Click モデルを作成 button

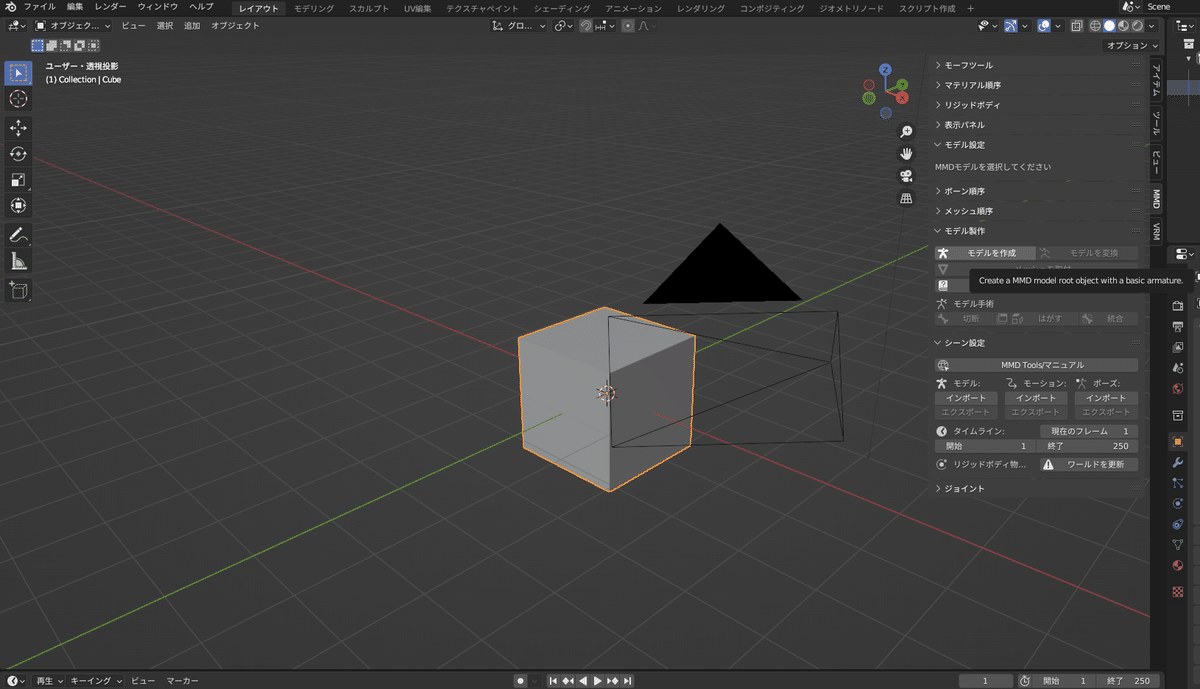pyautogui.click(x=985, y=254)
